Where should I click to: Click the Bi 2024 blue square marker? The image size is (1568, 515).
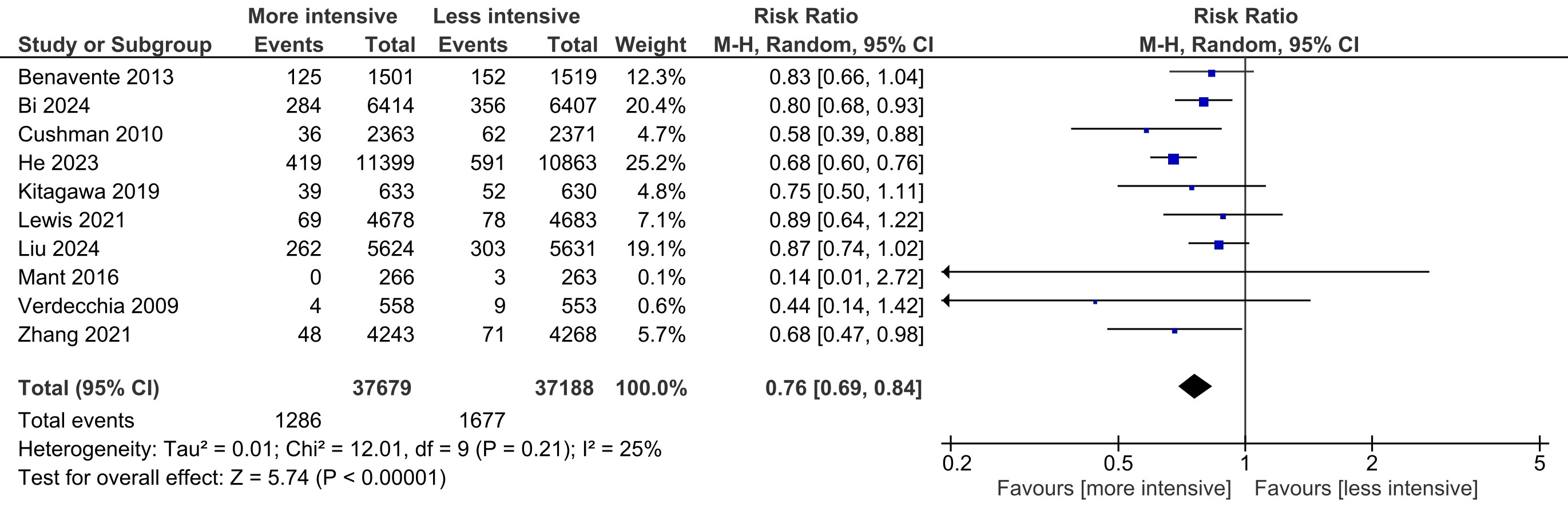(1204, 102)
